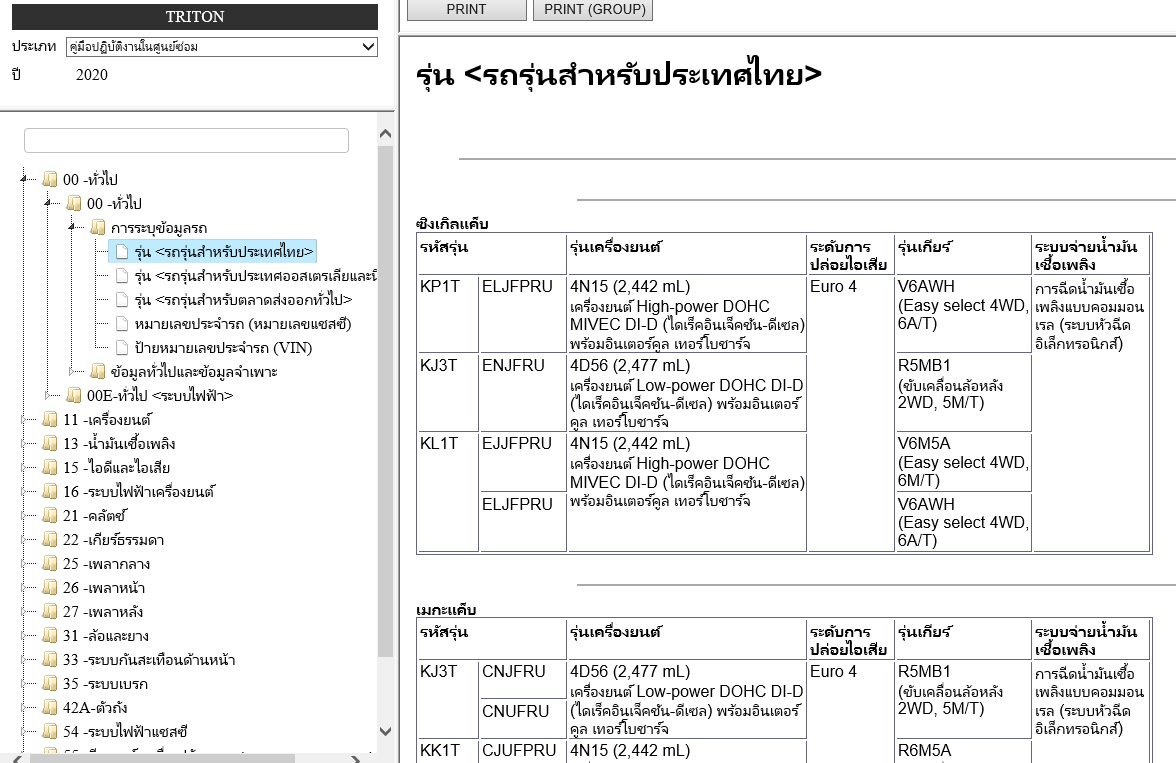Click the document icon of หมายเลขประจำรถ (หมายเลขแชสซี)

(122, 323)
